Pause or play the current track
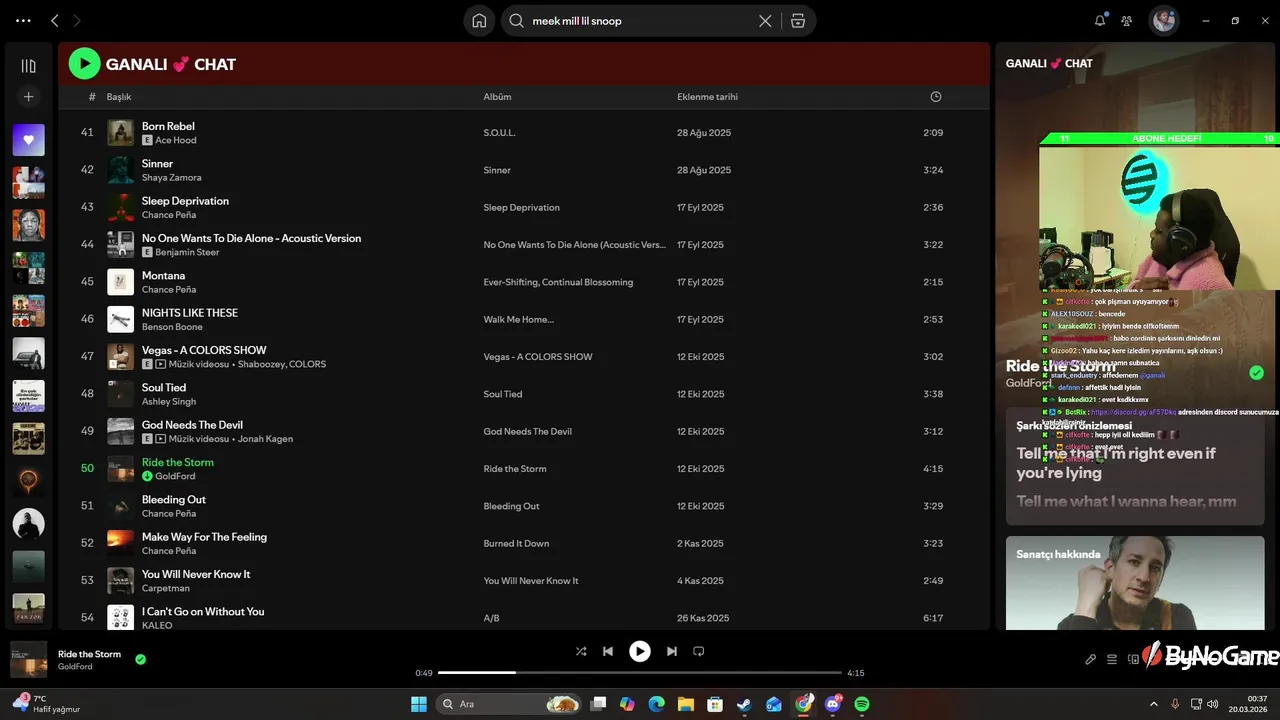This screenshot has height=720, width=1280. (640, 651)
